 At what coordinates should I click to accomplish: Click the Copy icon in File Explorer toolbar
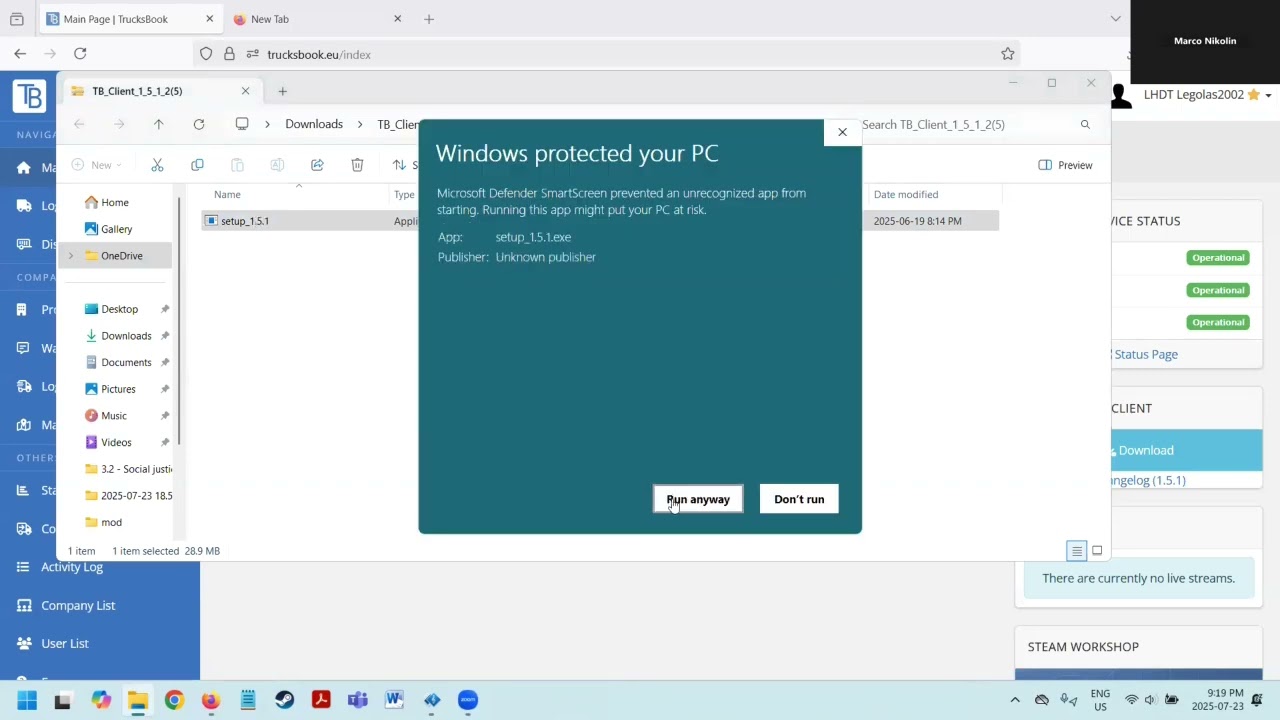click(x=197, y=165)
